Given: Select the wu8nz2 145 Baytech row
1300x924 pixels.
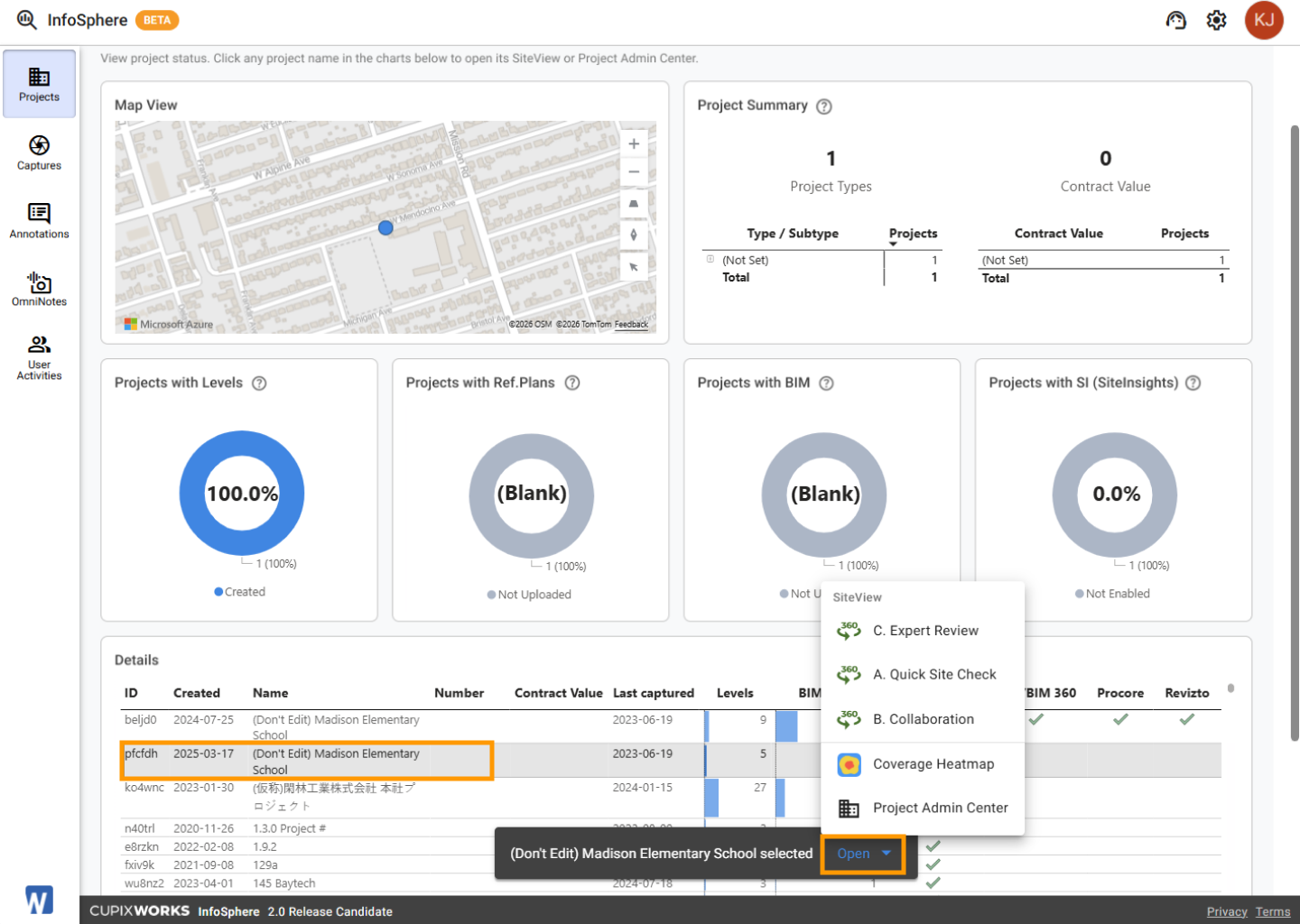Looking at the screenshot, I should [x=673, y=883].
